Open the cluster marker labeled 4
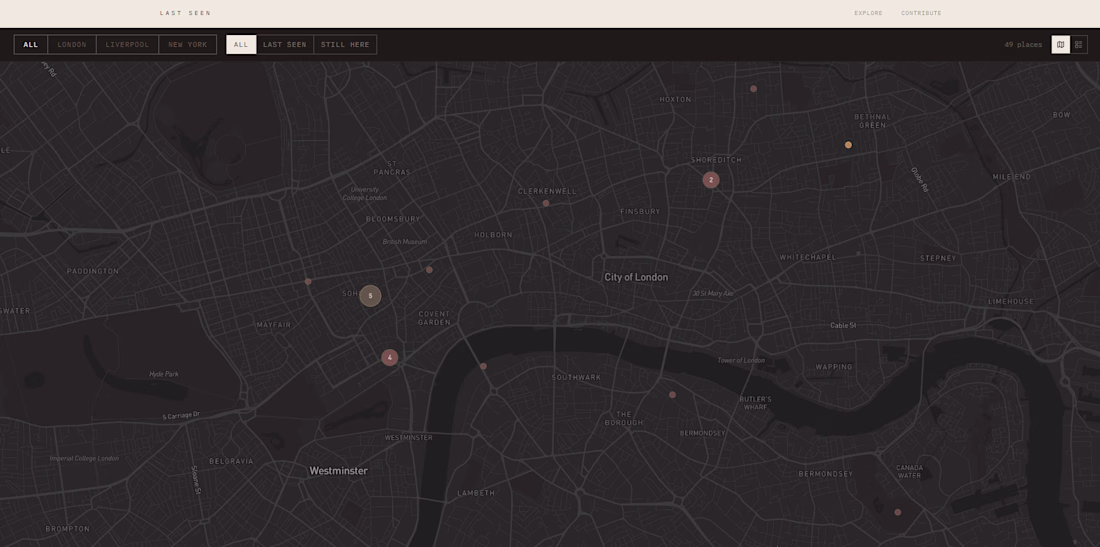This screenshot has width=1100, height=547. tap(389, 358)
